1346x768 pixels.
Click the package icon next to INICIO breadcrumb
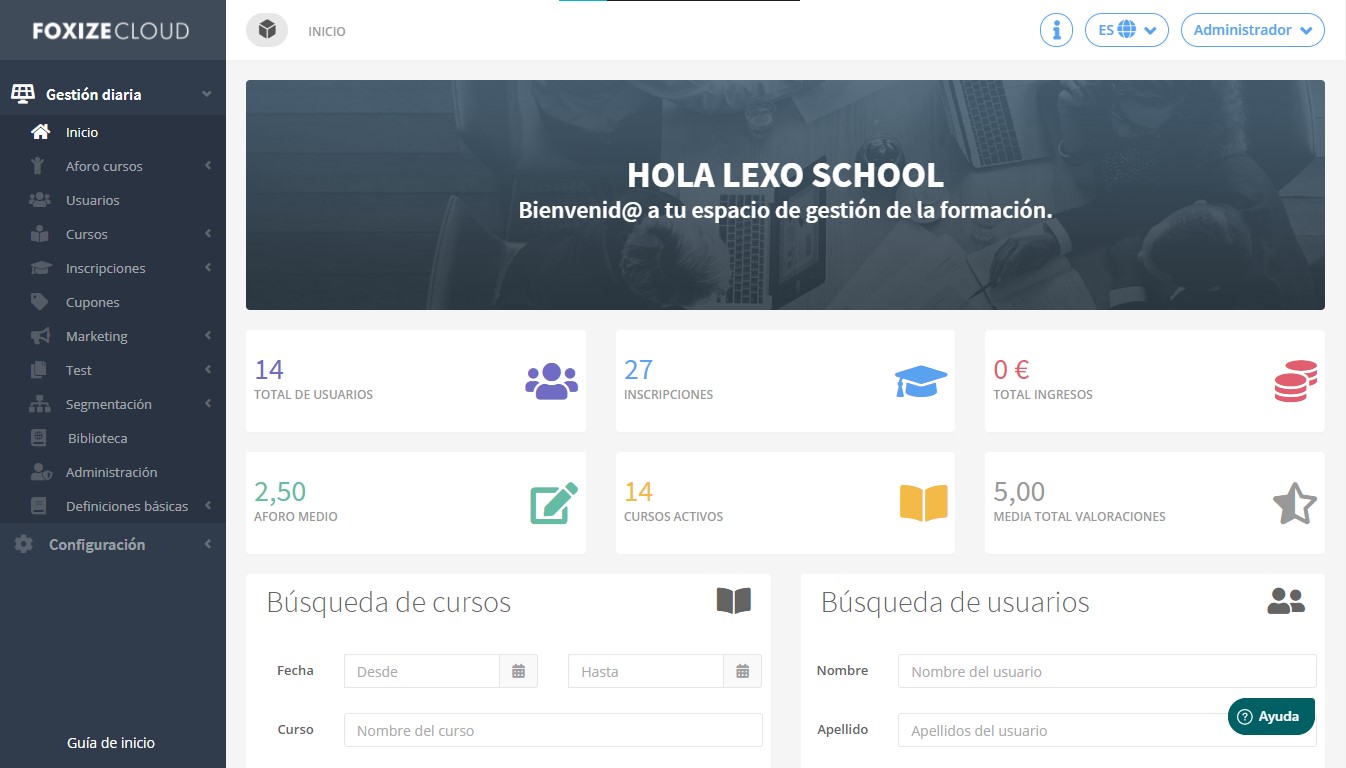coord(266,30)
